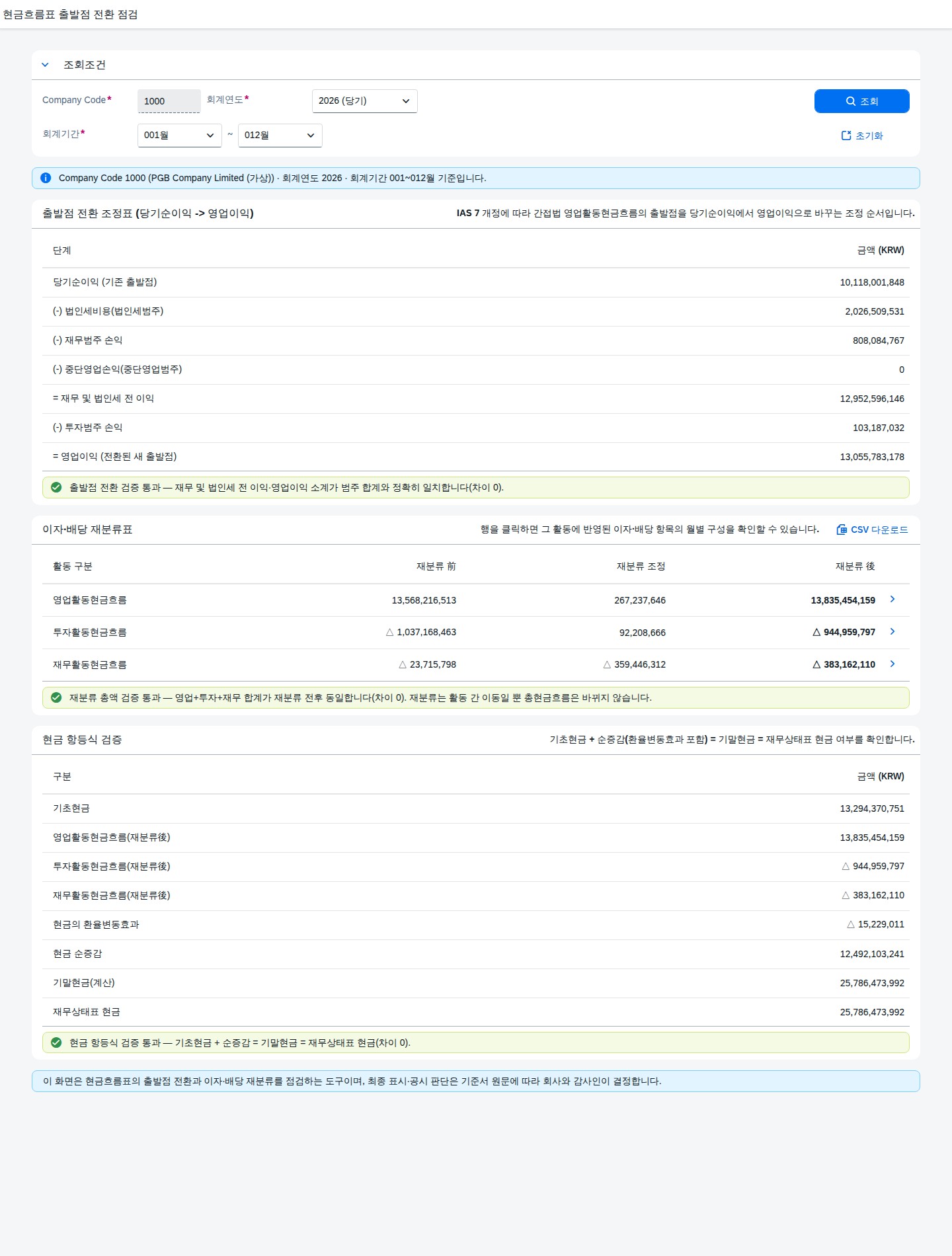Open the start period 001월 dropdown
Screen dimensions: 952x1256
[x=179, y=136]
